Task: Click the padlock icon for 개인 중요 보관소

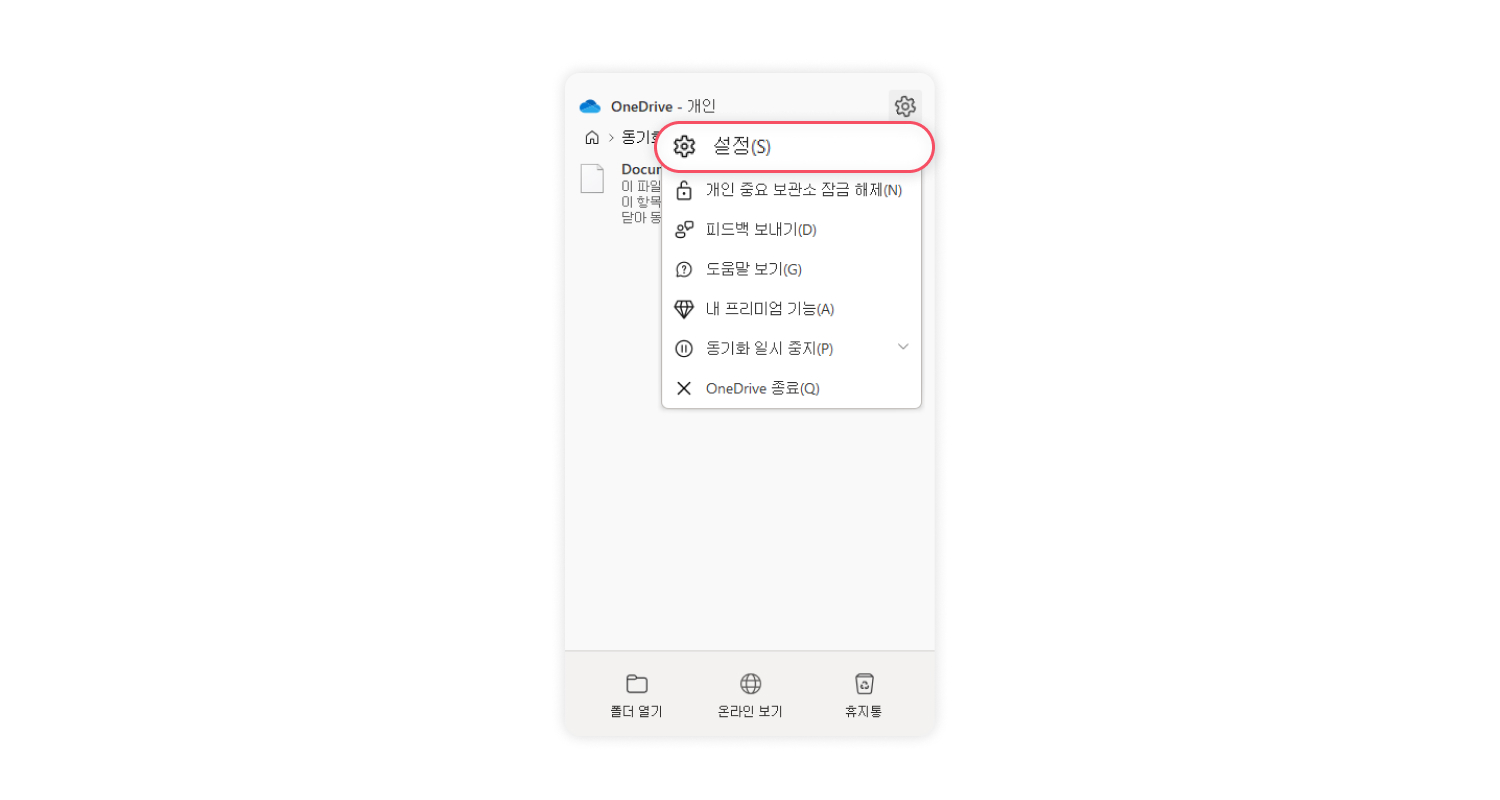Action: pos(684,190)
